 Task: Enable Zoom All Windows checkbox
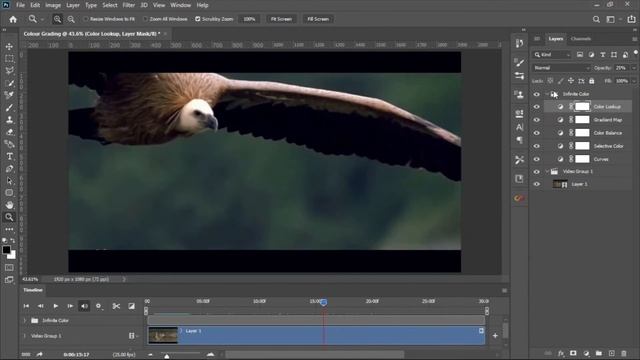point(145,19)
